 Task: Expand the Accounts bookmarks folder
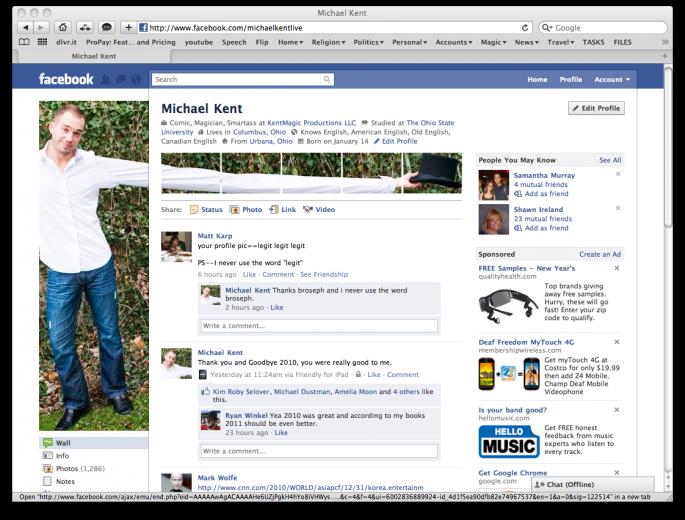tap(453, 42)
